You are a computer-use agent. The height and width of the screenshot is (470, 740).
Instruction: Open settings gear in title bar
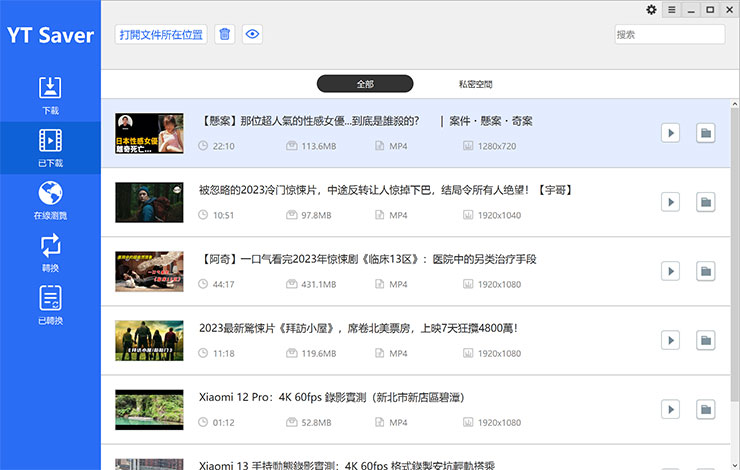point(652,10)
